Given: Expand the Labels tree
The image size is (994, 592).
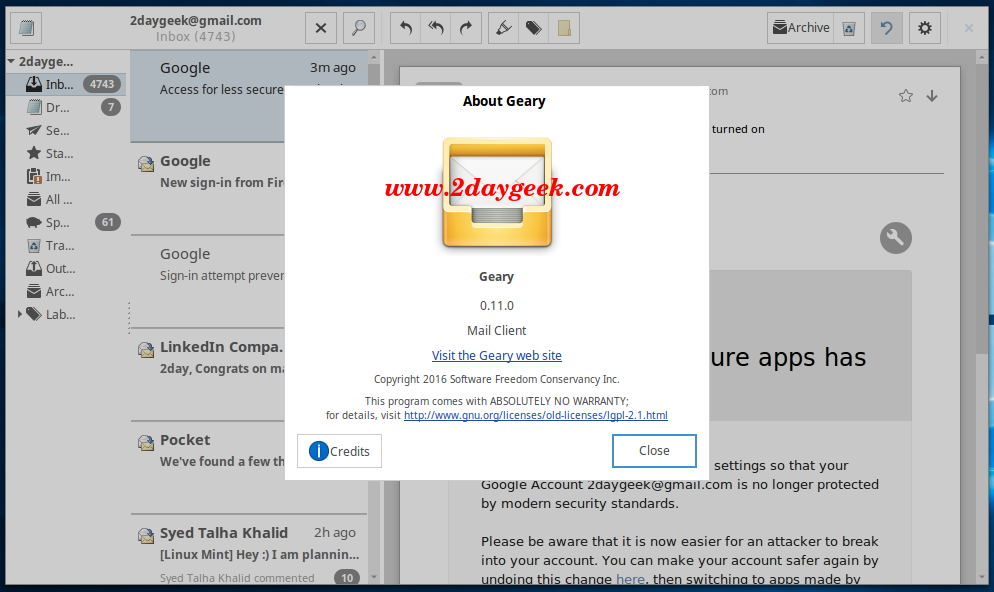Looking at the screenshot, I should click(x=20, y=314).
